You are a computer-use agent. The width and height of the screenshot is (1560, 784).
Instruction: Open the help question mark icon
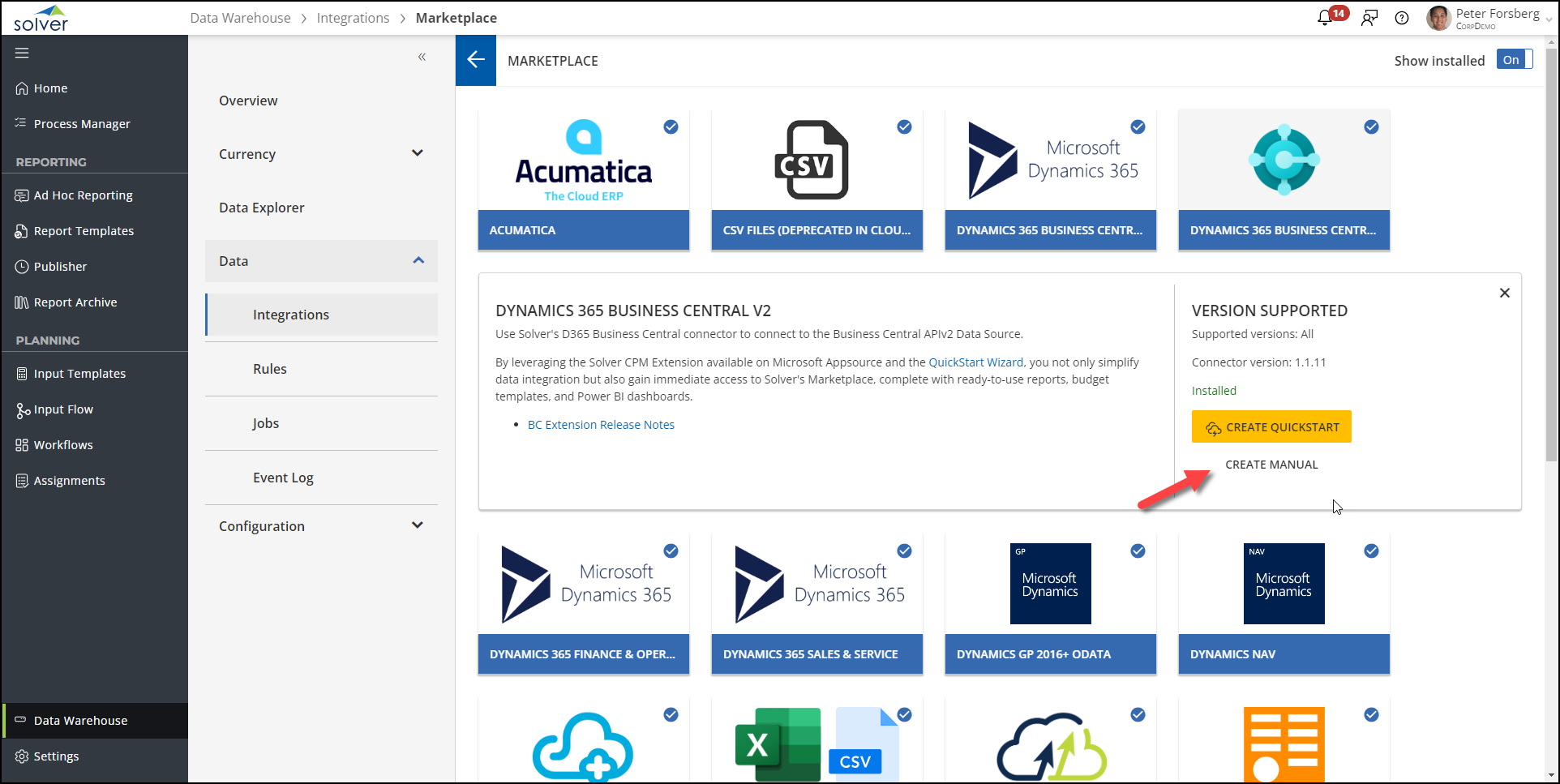[1402, 18]
